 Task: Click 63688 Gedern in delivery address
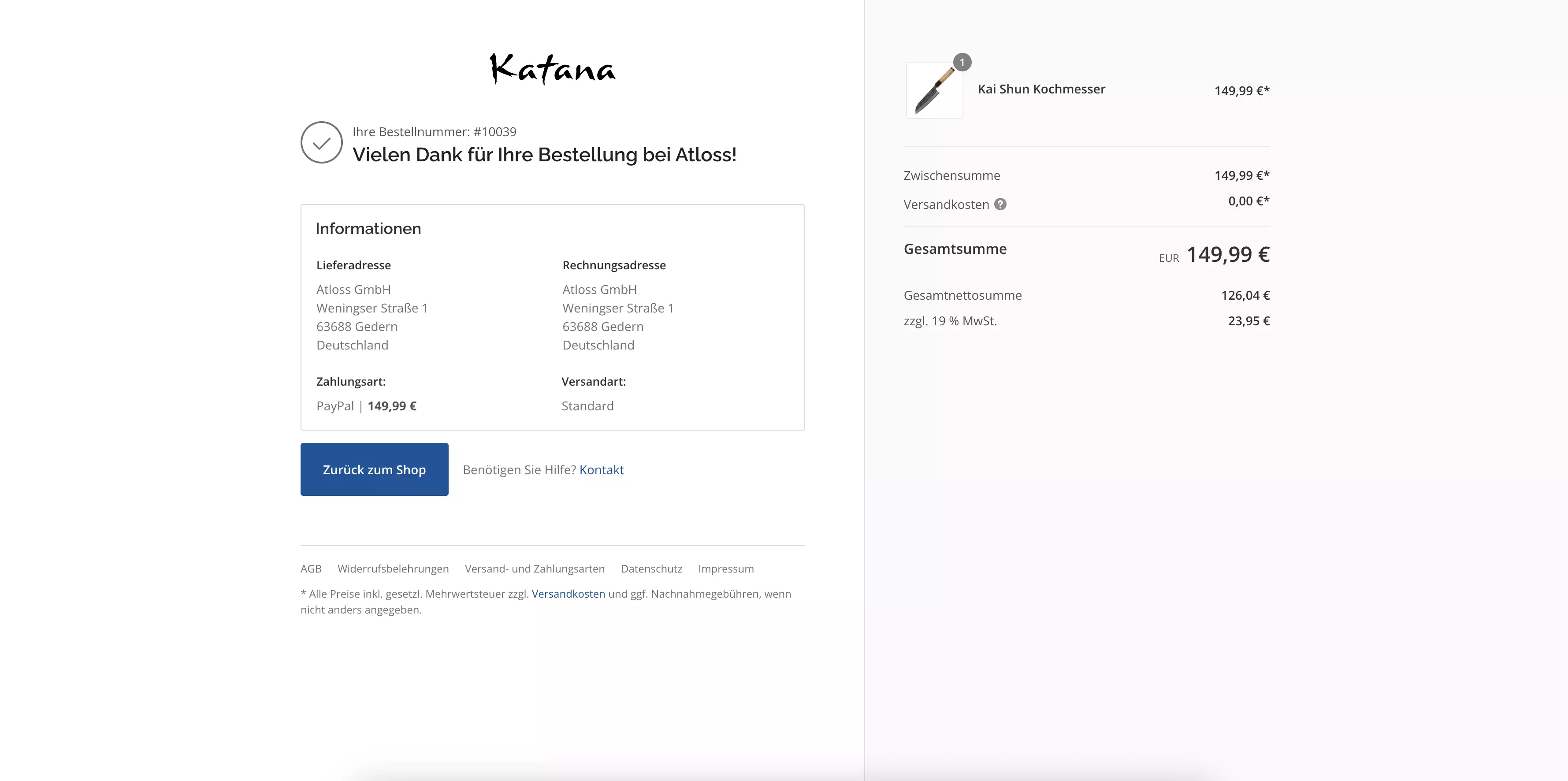pos(357,327)
